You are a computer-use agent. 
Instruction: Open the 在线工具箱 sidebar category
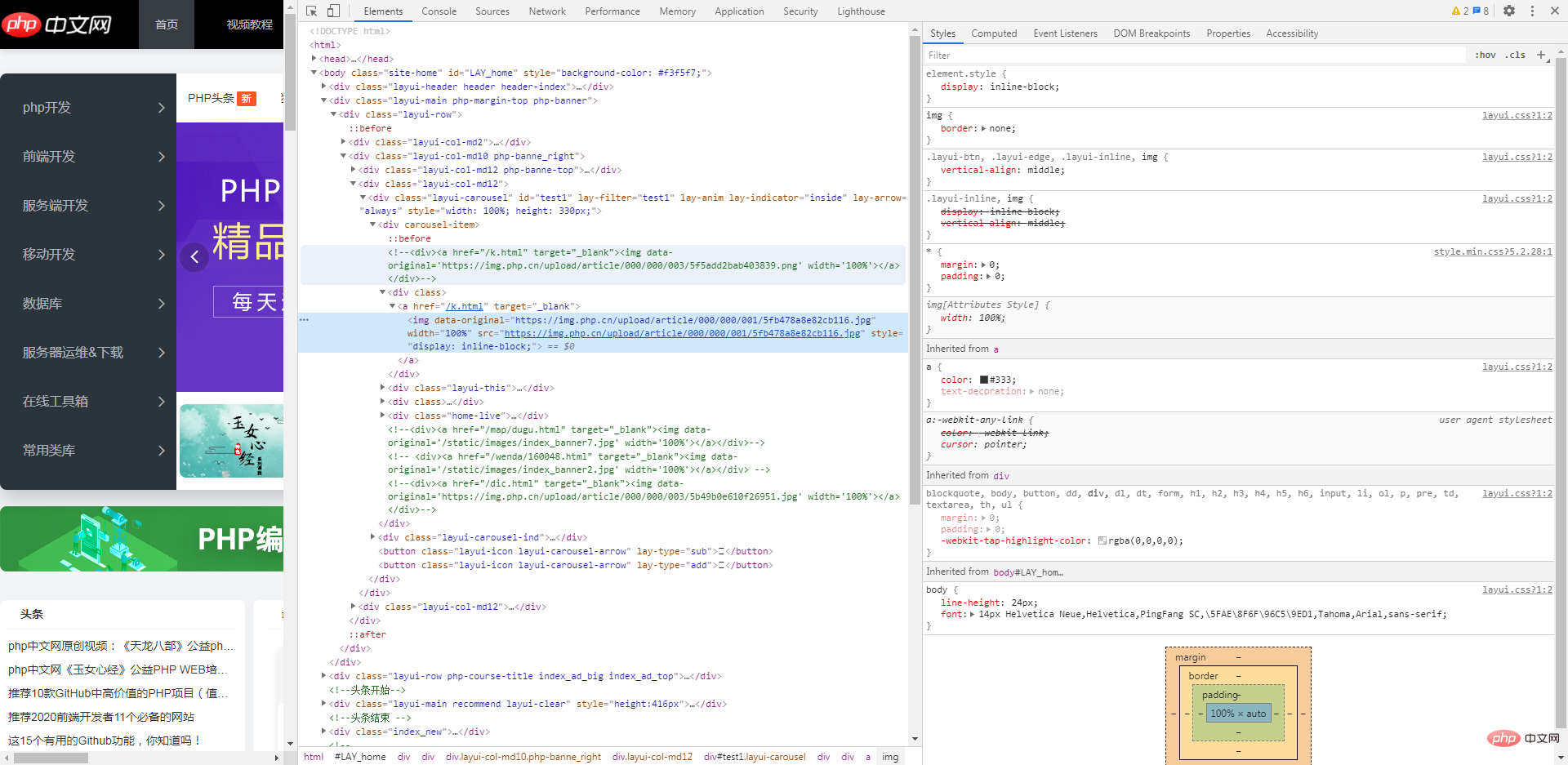[x=88, y=402]
